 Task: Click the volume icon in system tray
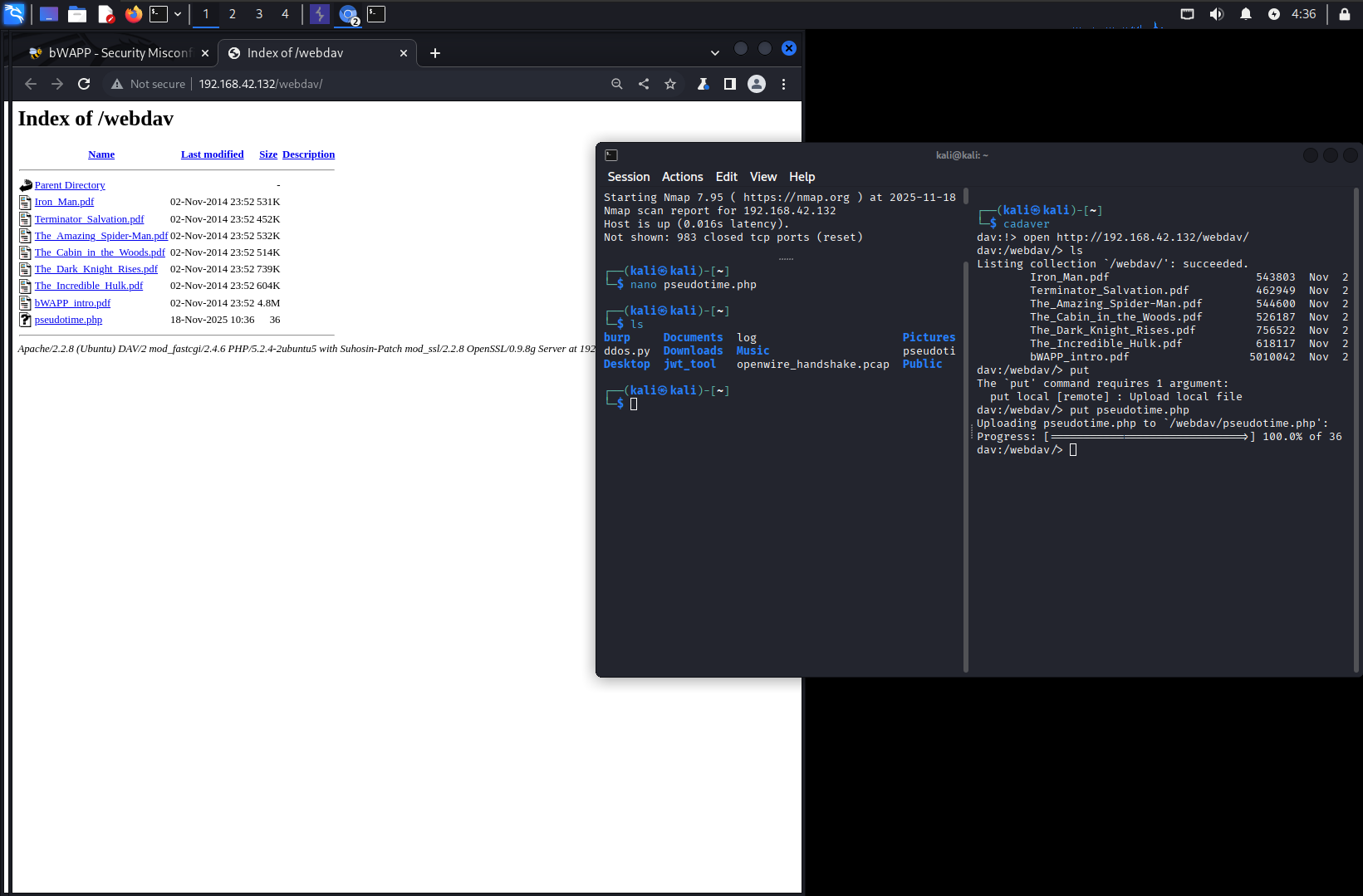click(x=1217, y=14)
